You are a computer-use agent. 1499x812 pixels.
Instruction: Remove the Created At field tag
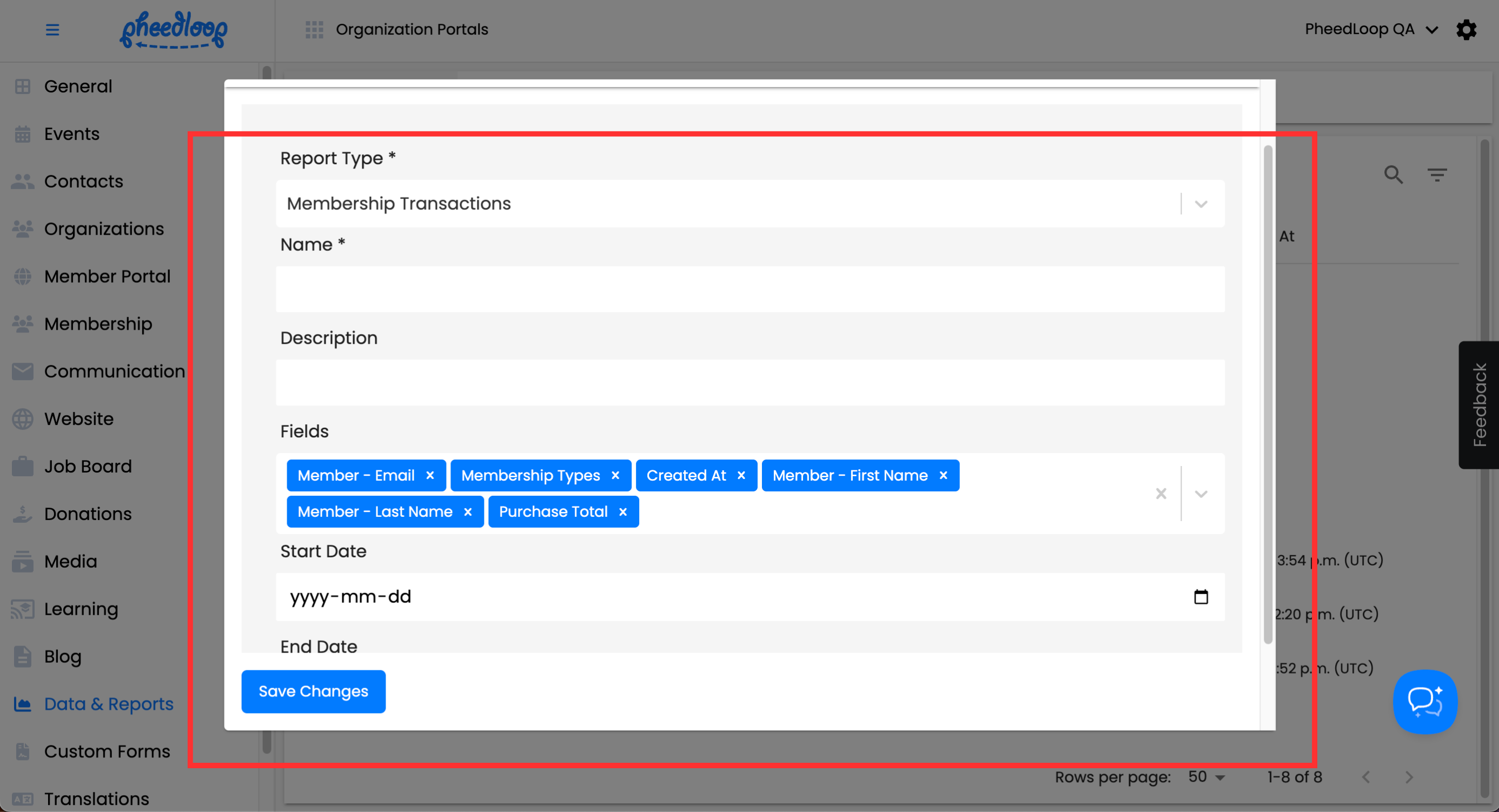point(741,475)
